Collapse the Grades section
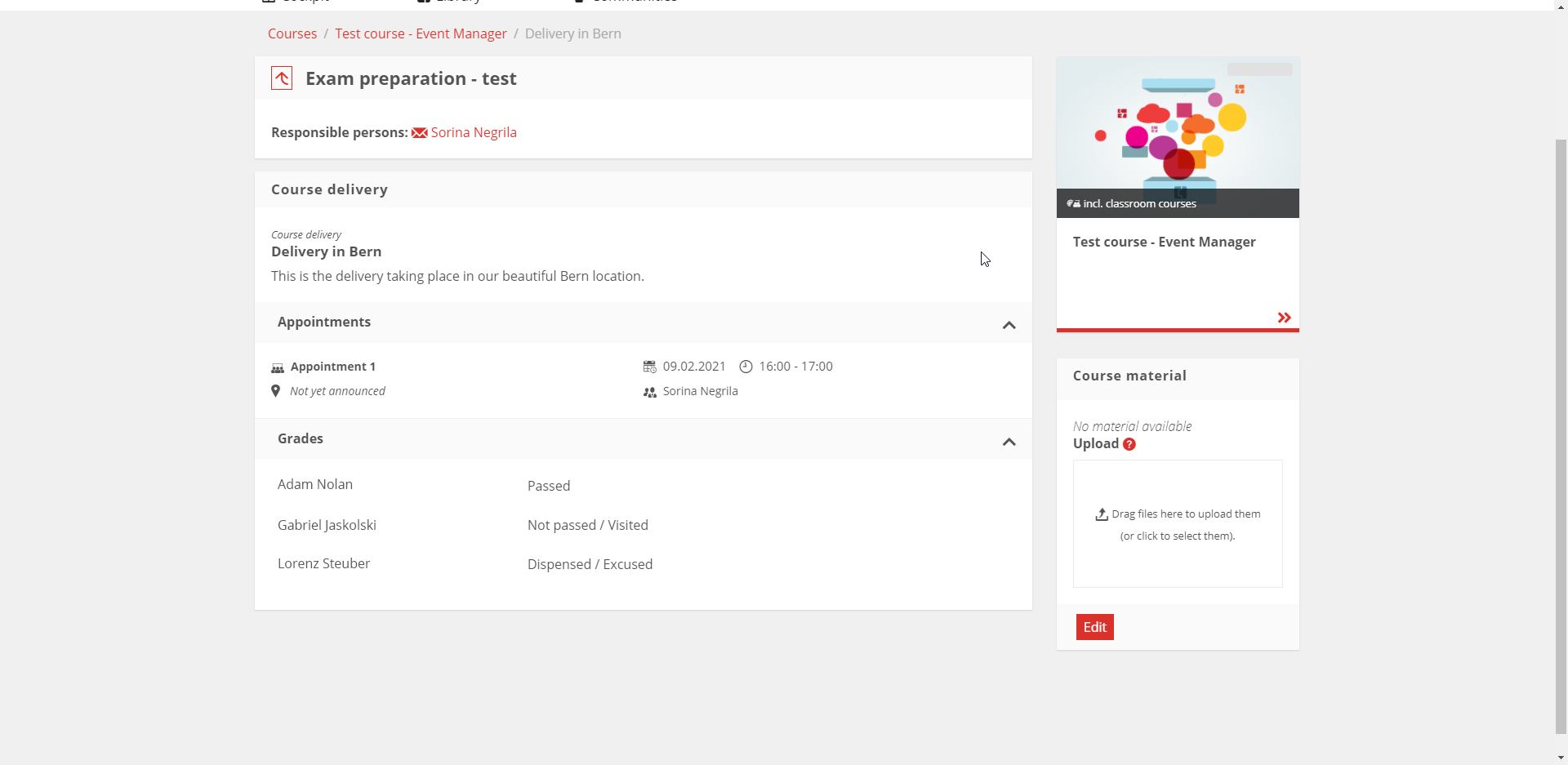This screenshot has height=765, width=1568. 1009,442
